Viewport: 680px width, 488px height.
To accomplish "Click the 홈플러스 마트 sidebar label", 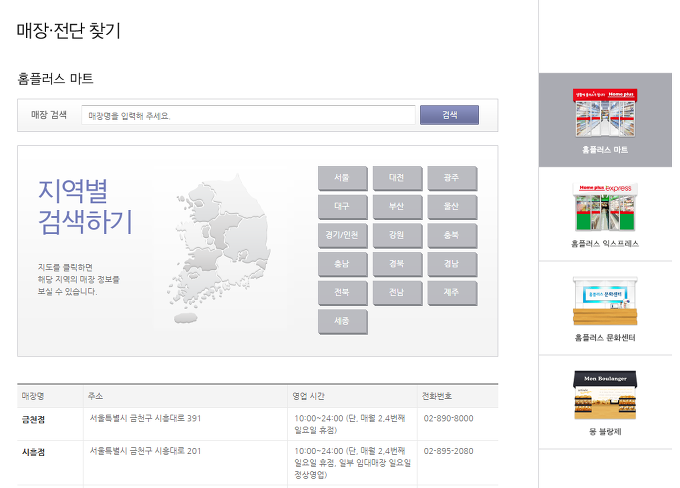I will 605,150.
